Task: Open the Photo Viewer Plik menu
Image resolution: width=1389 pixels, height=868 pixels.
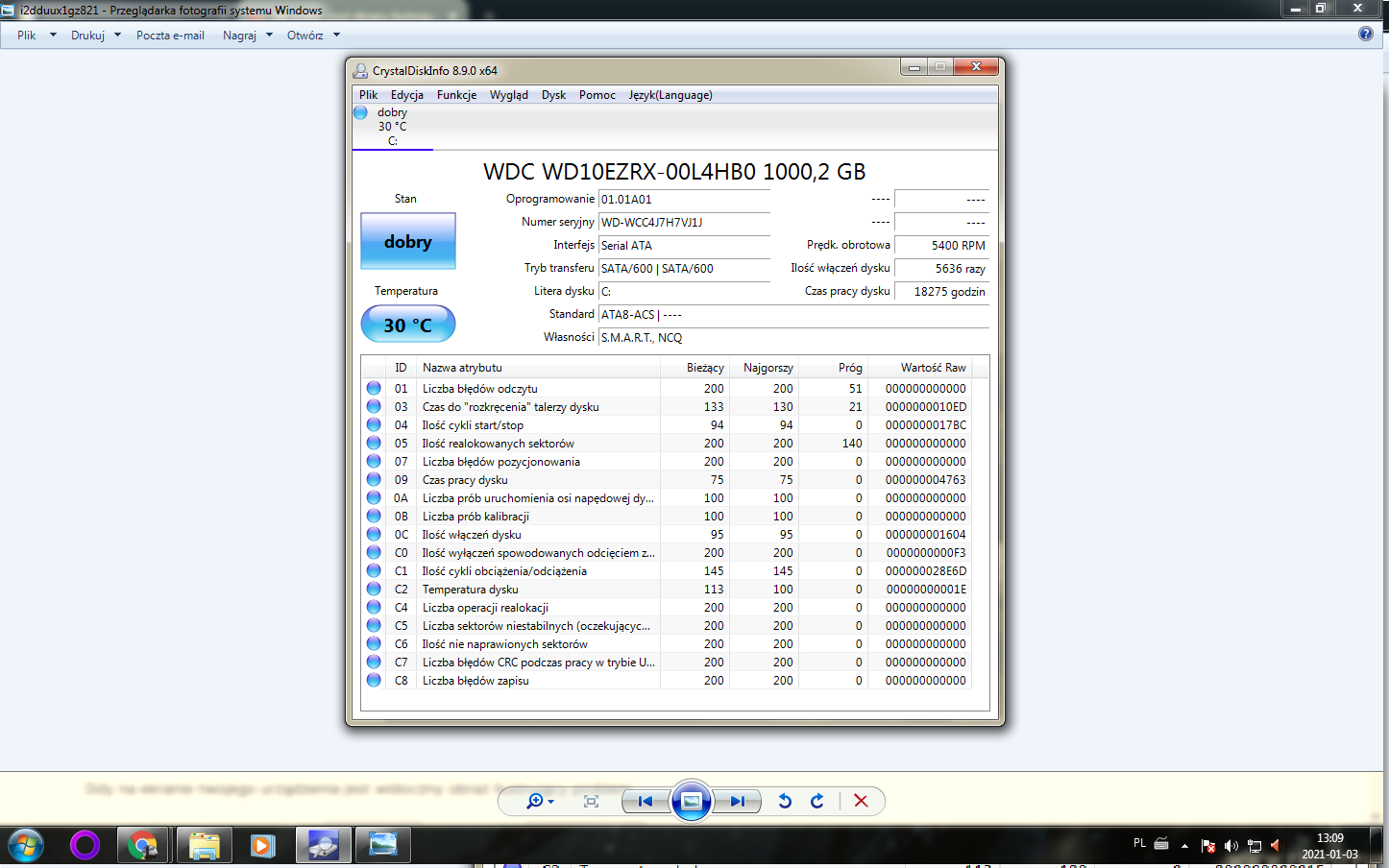Action: click(x=37, y=36)
